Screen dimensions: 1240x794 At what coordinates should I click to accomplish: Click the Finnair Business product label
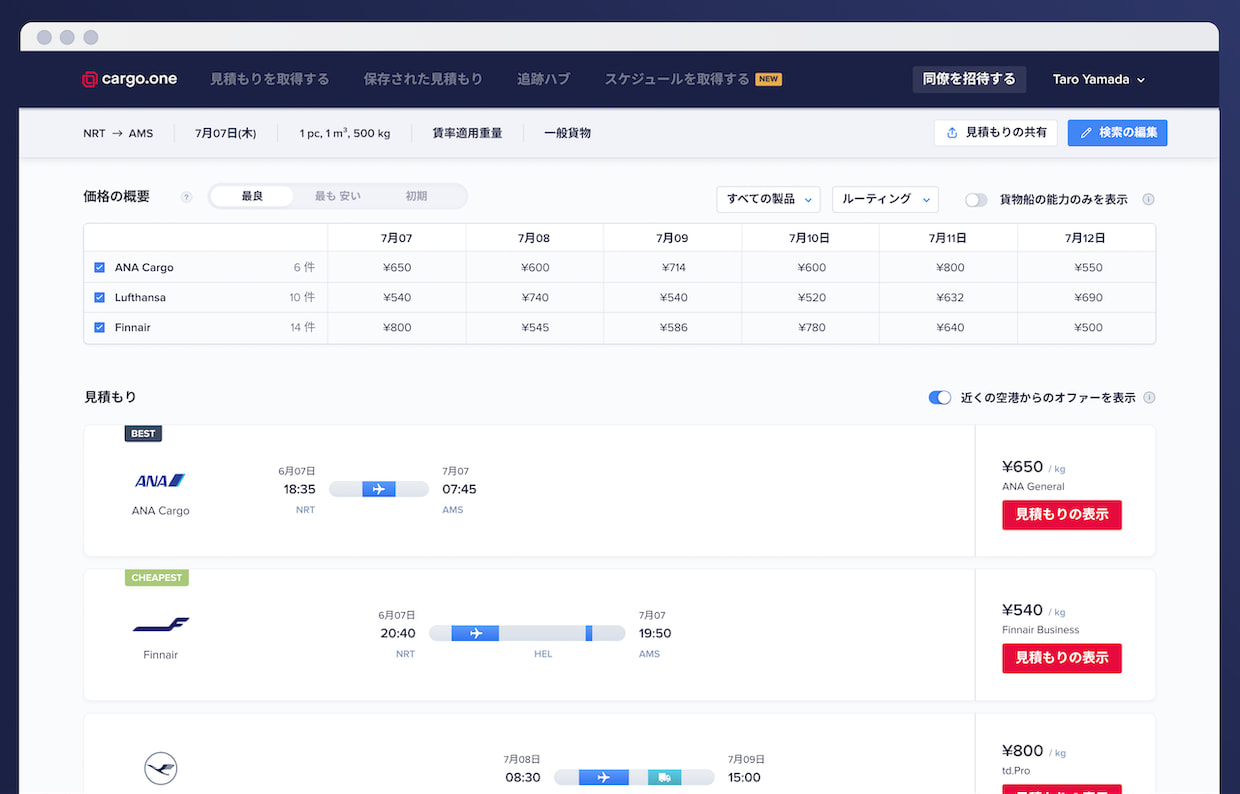(1040, 630)
